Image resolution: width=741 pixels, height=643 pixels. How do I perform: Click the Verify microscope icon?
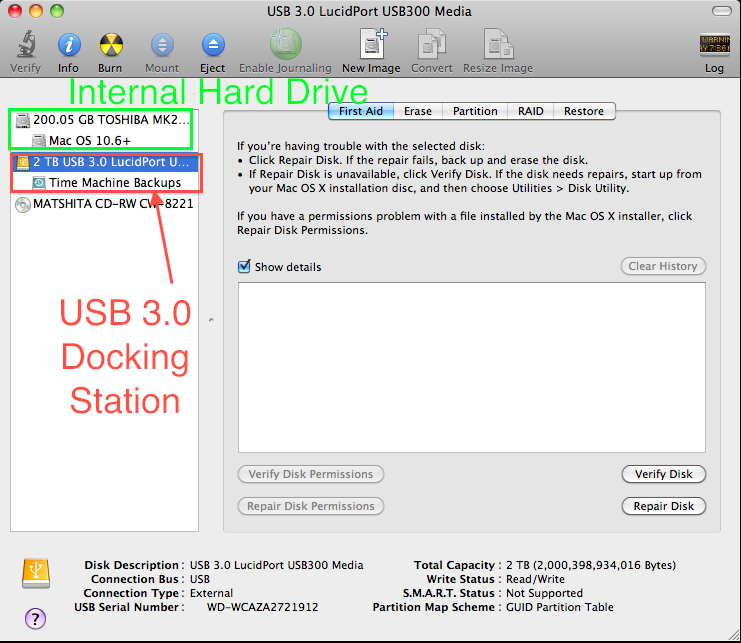pyautogui.click(x=26, y=44)
